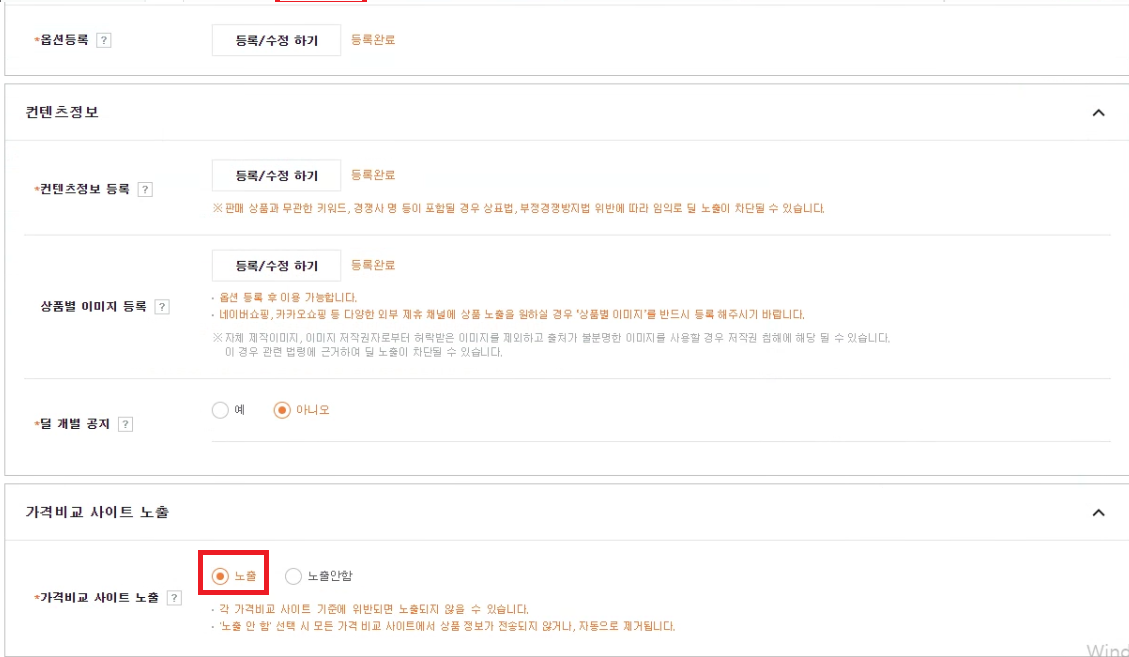This screenshot has height=657, width=1129.
Task: Click 등록완료 status beside 옵션등록 button
Action: pos(373,40)
